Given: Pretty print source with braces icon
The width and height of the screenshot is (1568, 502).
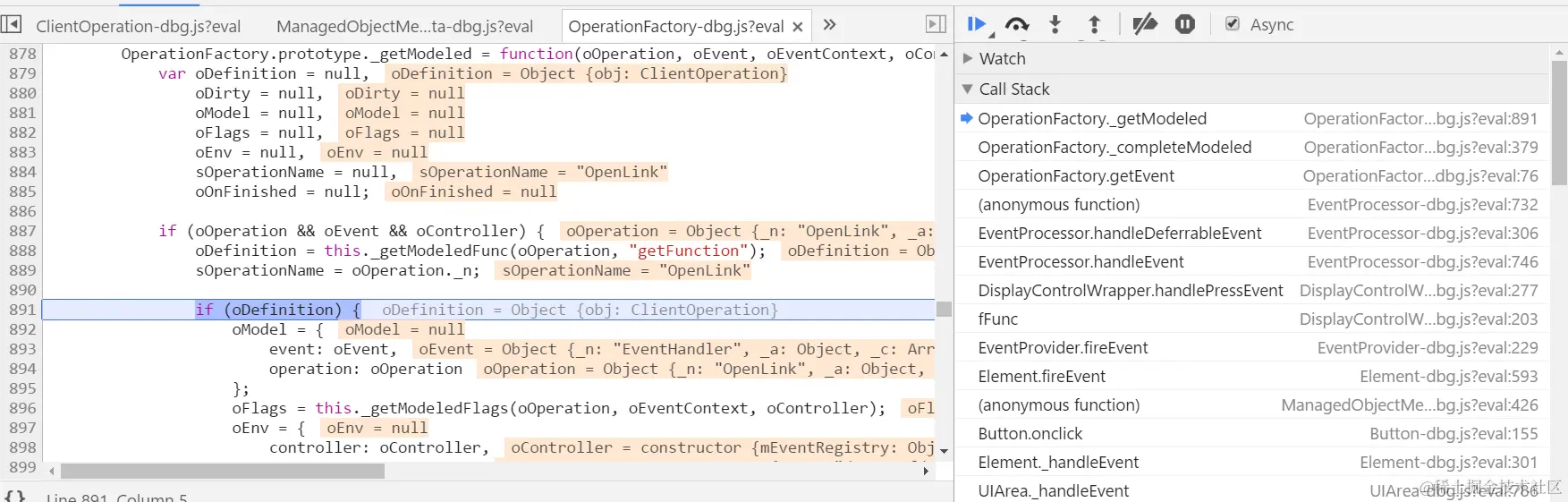Looking at the screenshot, I should point(14,496).
